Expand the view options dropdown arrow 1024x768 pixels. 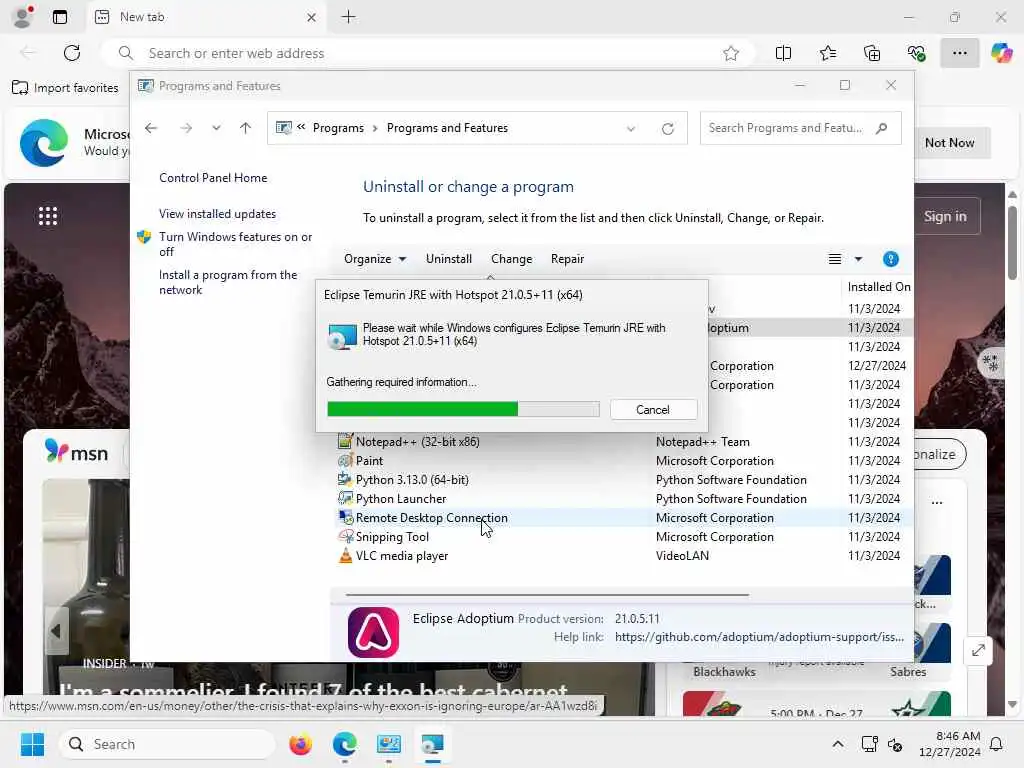[858, 259]
